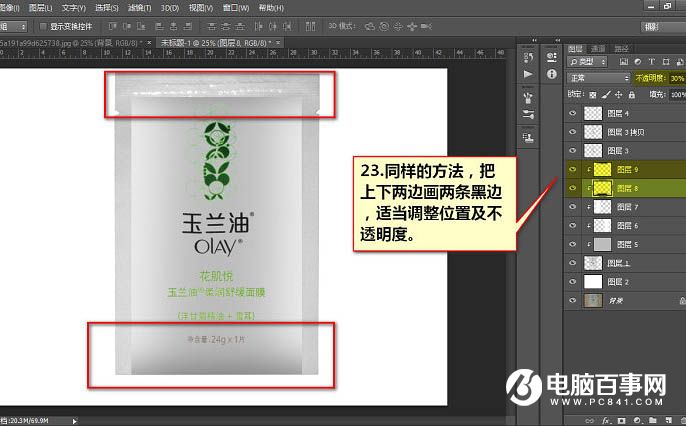The width and height of the screenshot is (686, 426).
Task: Open 视图(V) menu
Action: [201, 8]
